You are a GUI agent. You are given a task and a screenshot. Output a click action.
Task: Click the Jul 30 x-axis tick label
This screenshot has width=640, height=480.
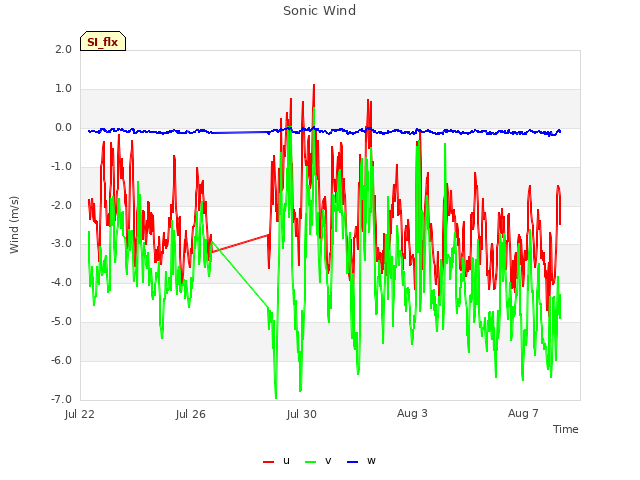[x=302, y=414]
